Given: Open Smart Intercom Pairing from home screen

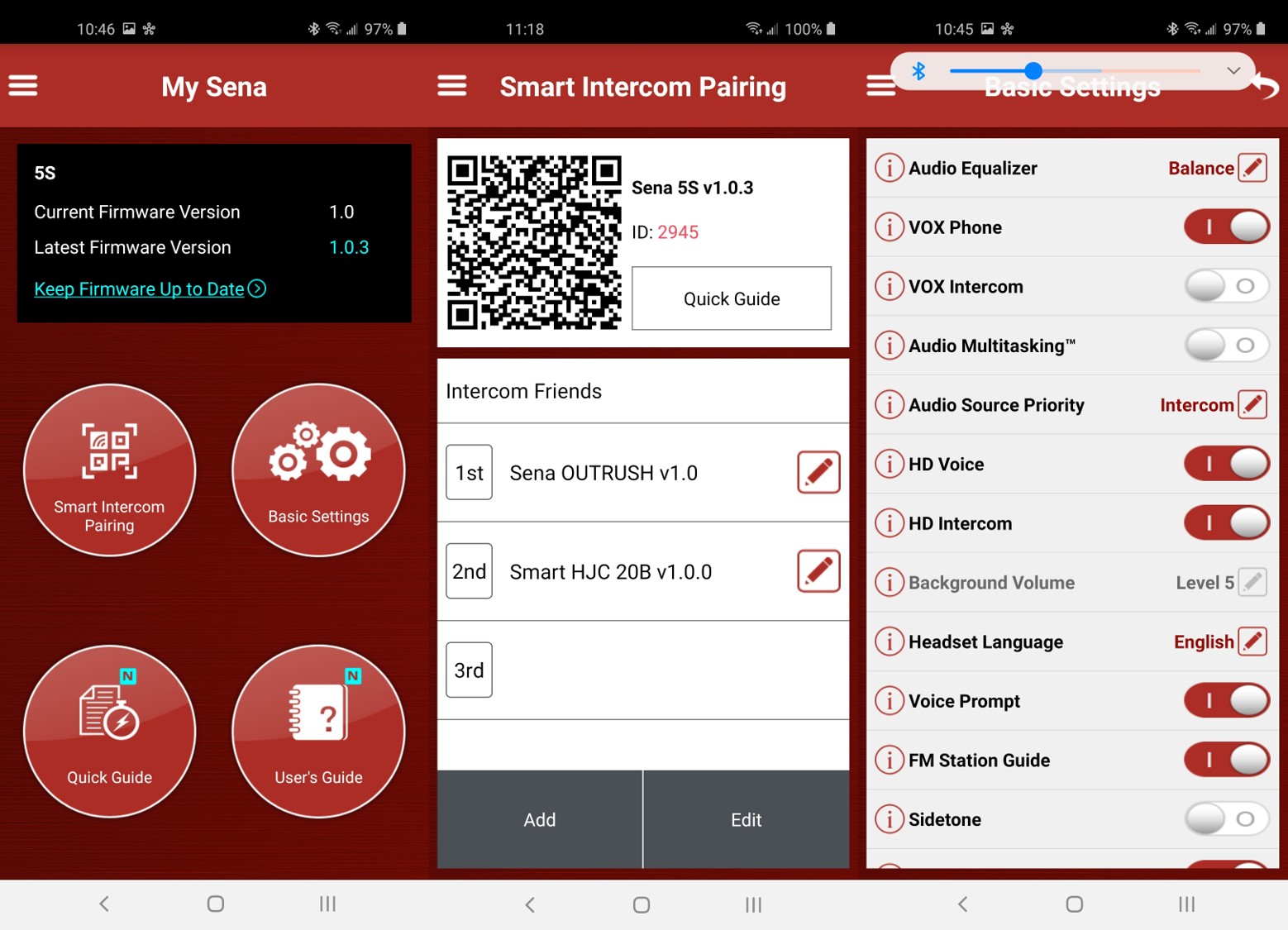Looking at the screenshot, I should pos(109,470).
